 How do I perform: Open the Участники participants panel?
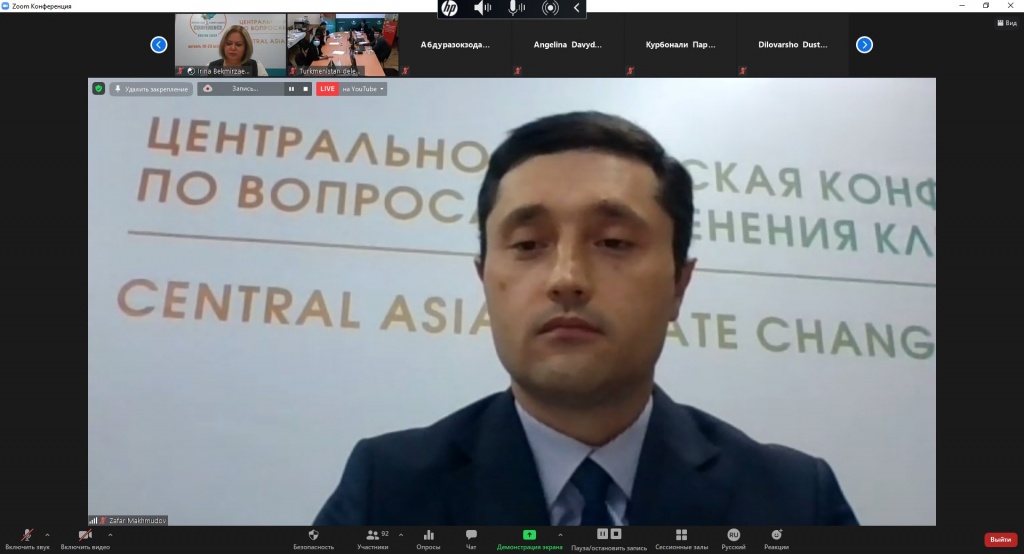coord(373,536)
